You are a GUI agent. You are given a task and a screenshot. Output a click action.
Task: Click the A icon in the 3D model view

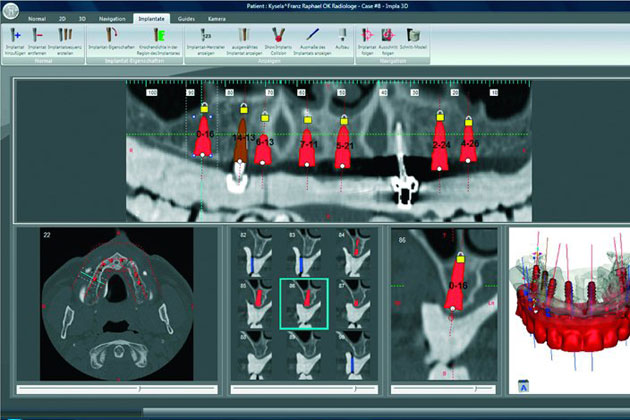(x=524, y=386)
